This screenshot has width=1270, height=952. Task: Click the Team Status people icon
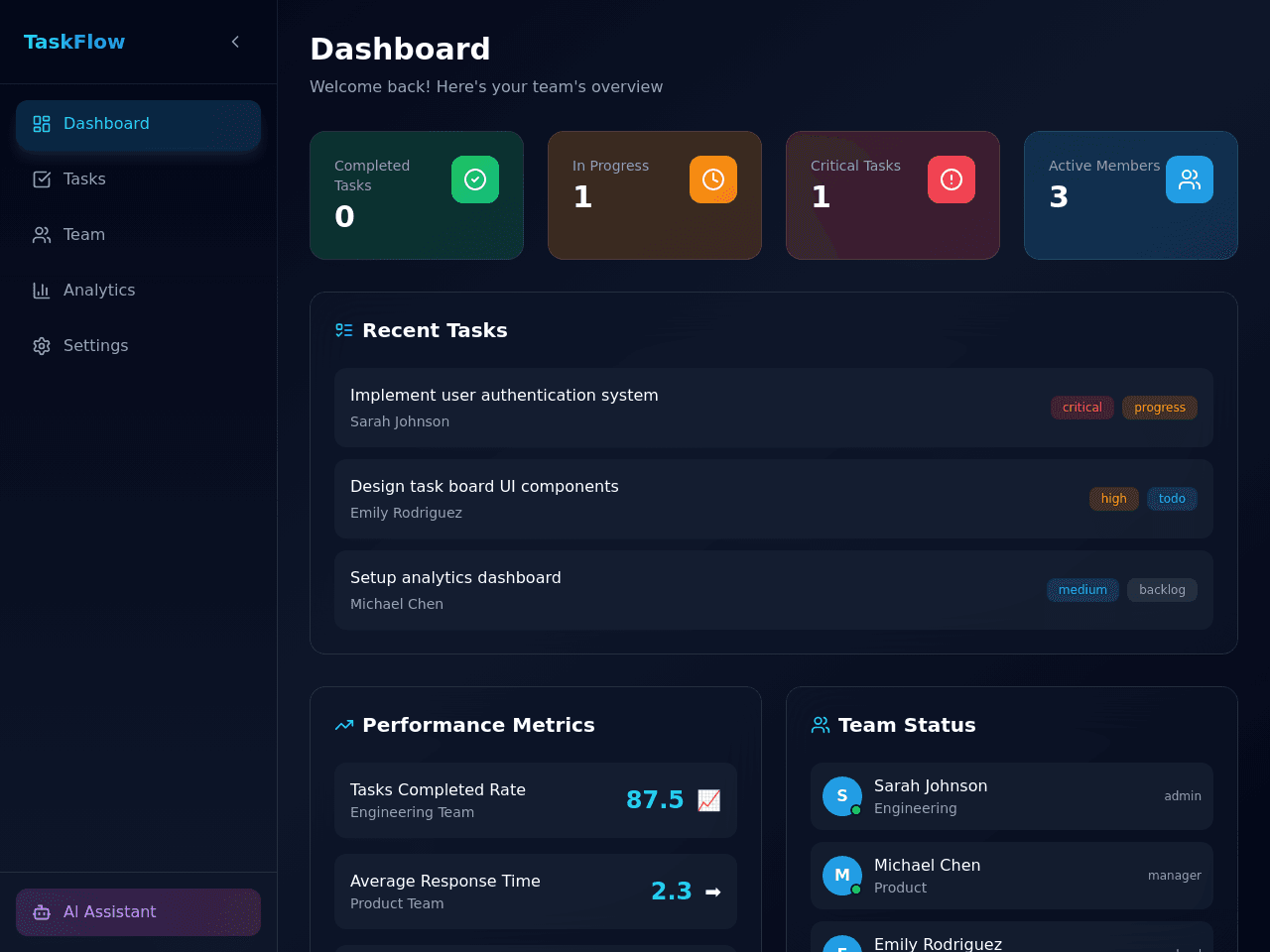click(x=821, y=725)
